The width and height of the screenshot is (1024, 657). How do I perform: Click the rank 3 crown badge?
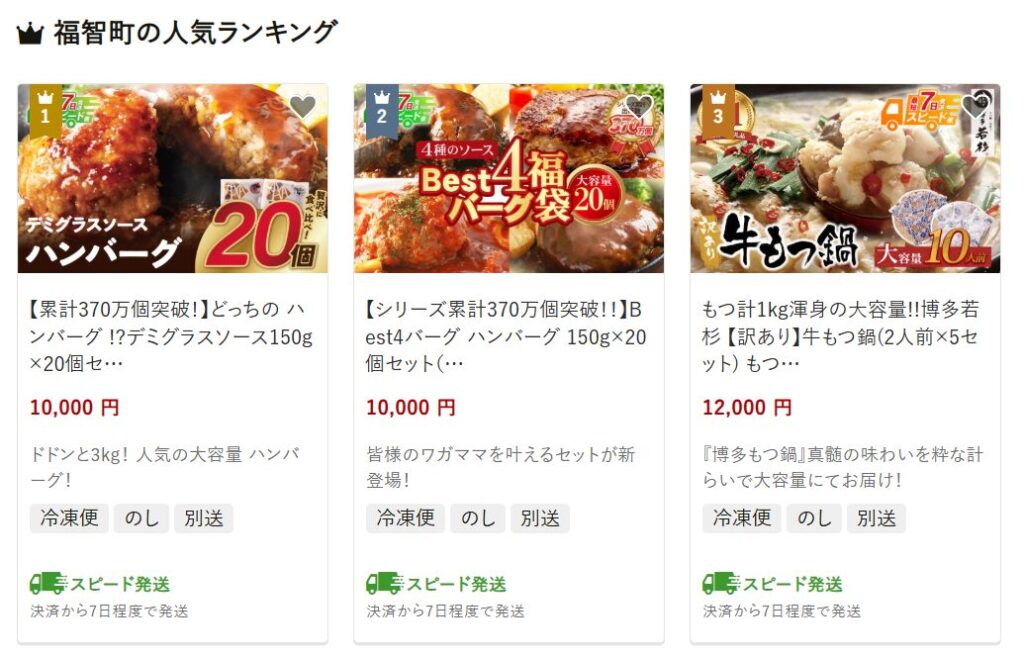pos(718,109)
